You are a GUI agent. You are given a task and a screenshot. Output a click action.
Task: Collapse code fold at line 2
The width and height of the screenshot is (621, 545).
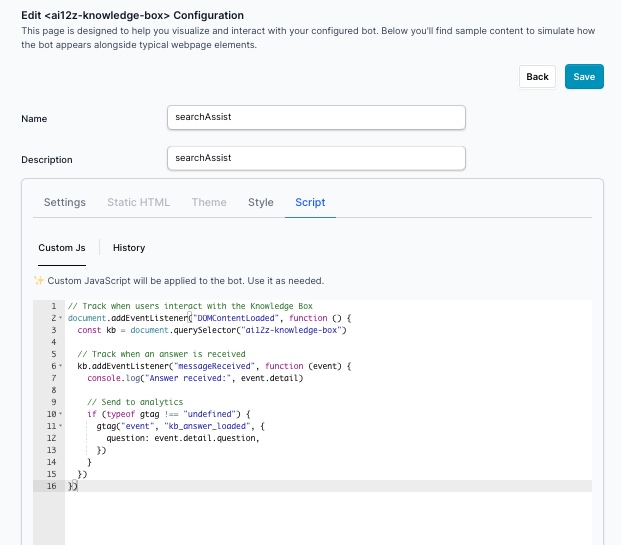(61, 318)
